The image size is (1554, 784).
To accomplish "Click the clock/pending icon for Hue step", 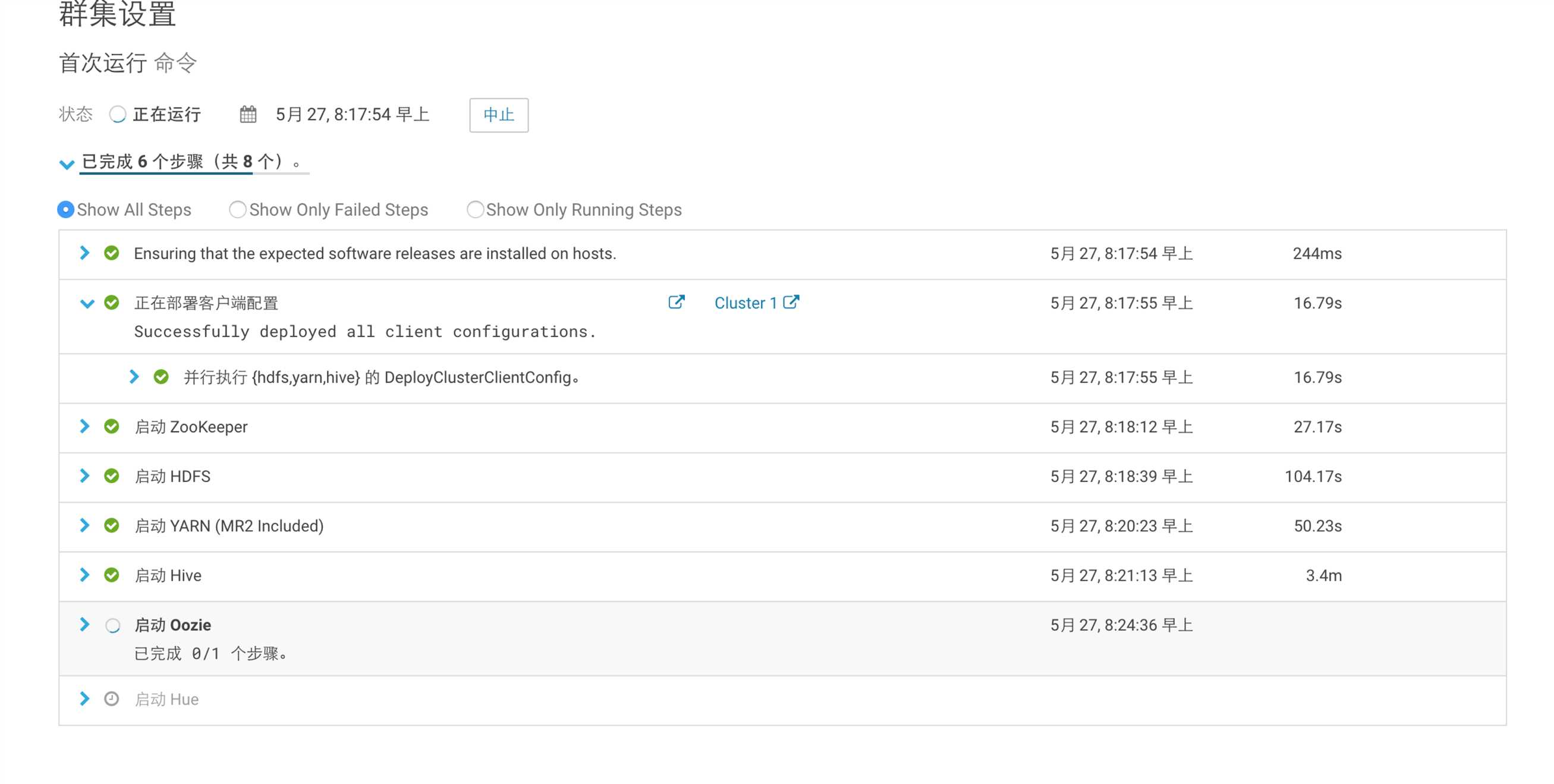I will click(x=113, y=699).
